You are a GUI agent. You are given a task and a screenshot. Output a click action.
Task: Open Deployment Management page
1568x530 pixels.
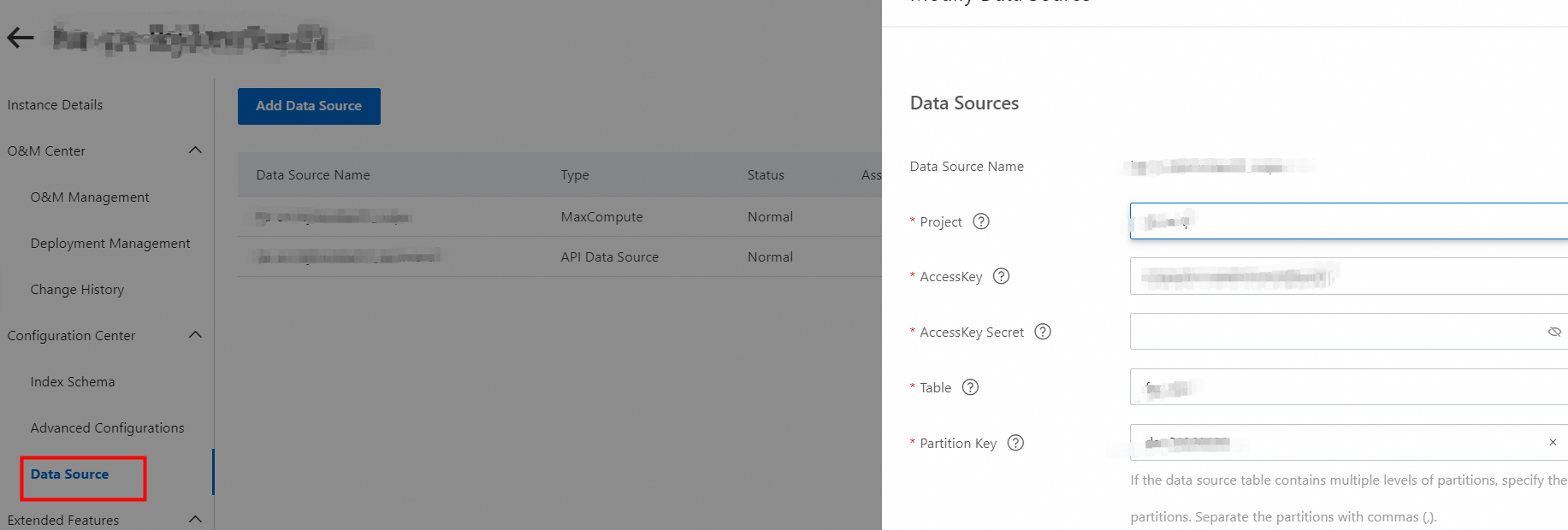click(x=110, y=243)
